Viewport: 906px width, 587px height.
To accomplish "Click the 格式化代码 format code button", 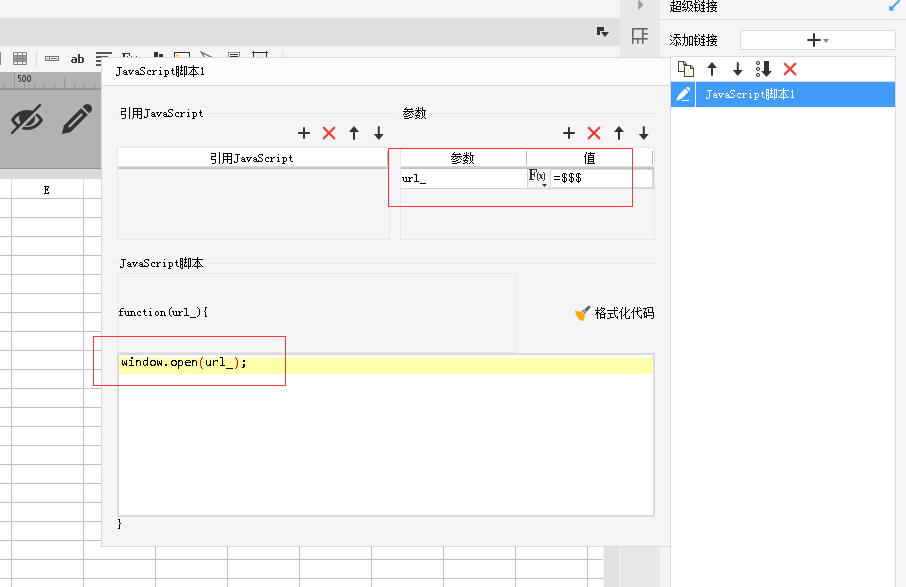I will 615,313.
